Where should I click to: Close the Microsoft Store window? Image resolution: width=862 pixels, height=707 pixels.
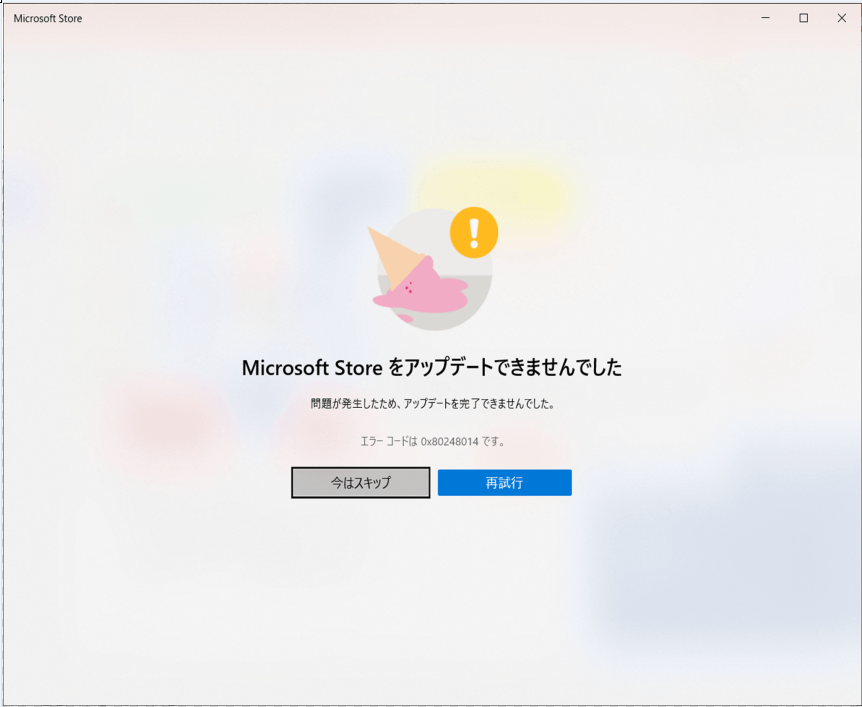(842, 18)
